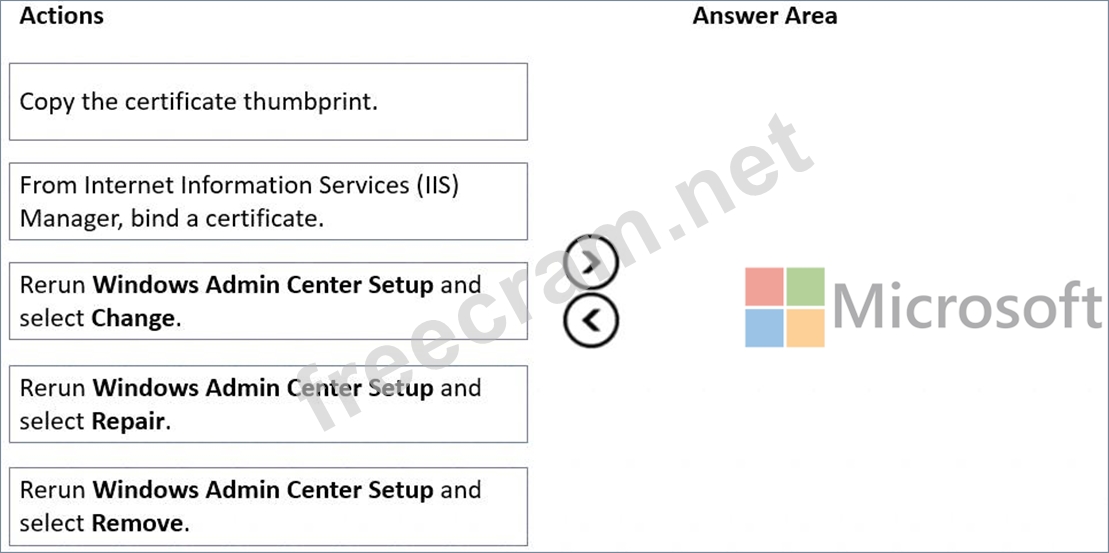Select the Rerun Setup 'Repair' action box
Viewport: 1109px width, 553px height.
click(268, 404)
